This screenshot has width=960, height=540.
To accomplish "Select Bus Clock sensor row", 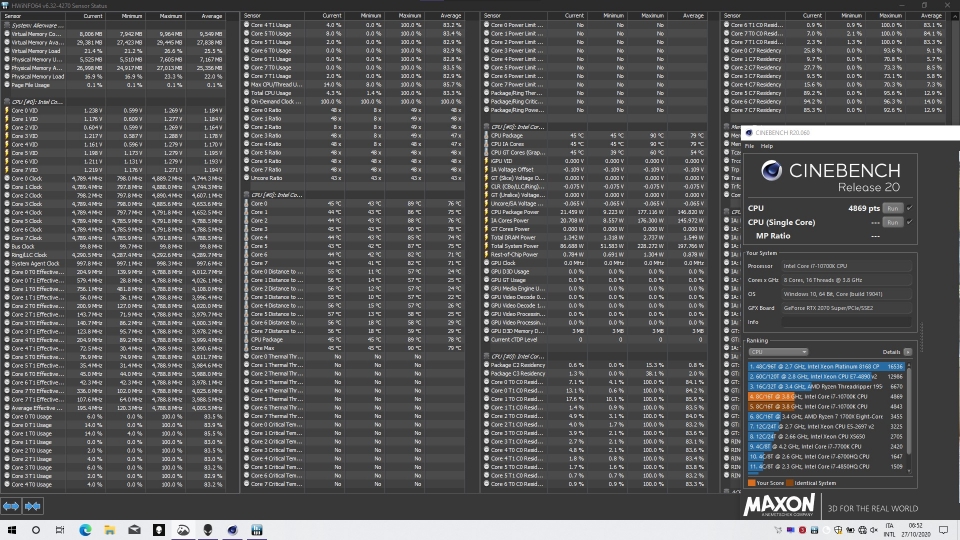I will (114, 246).
